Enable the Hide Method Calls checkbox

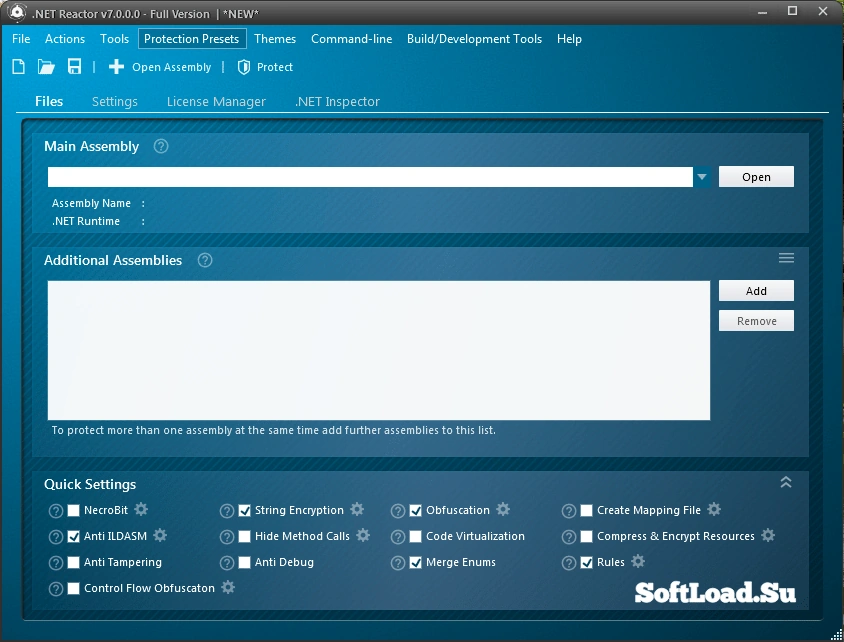(x=244, y=536)
